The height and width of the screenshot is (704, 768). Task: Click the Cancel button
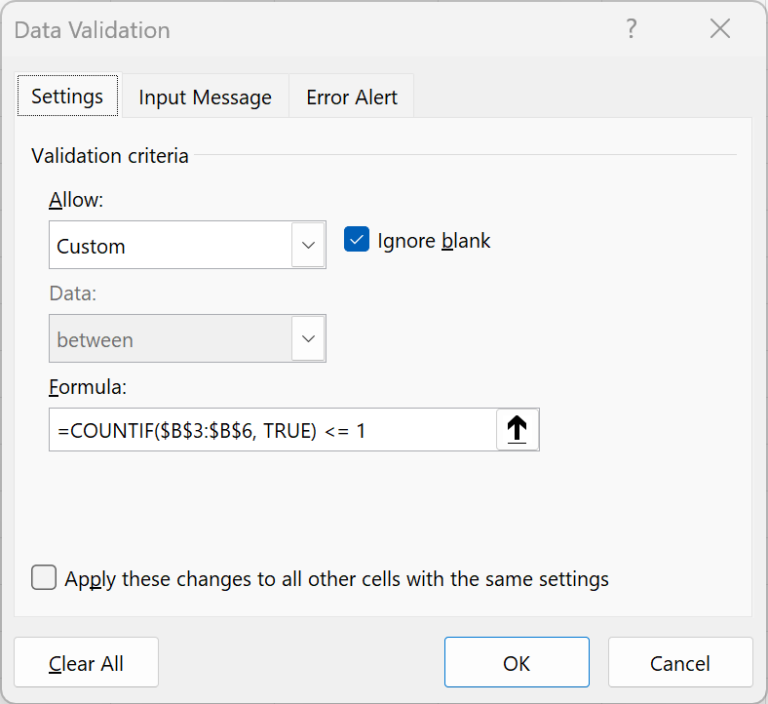680,663
